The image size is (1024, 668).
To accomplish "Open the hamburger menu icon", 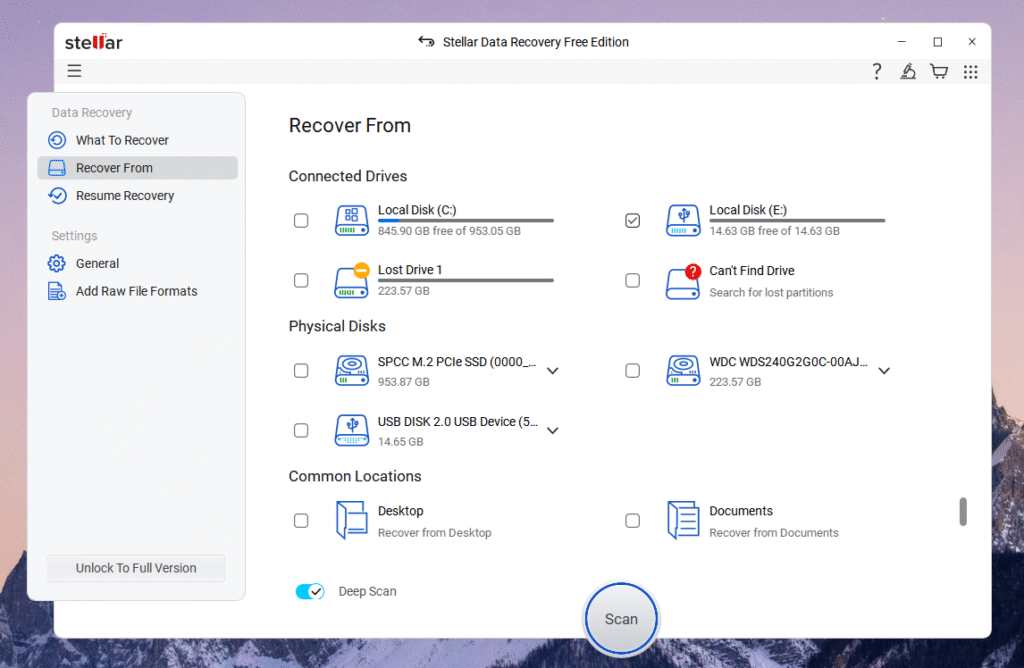I will tap(75, 71).
